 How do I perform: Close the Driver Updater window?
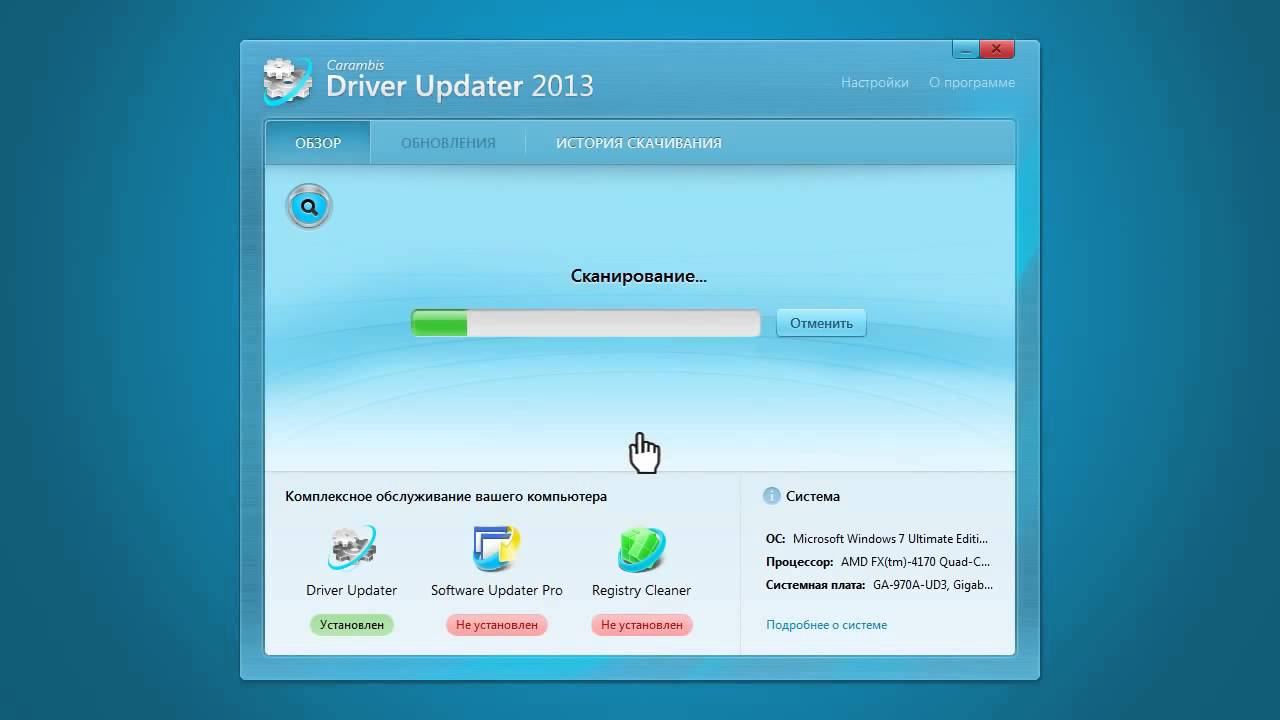click(x=997, y=49)
